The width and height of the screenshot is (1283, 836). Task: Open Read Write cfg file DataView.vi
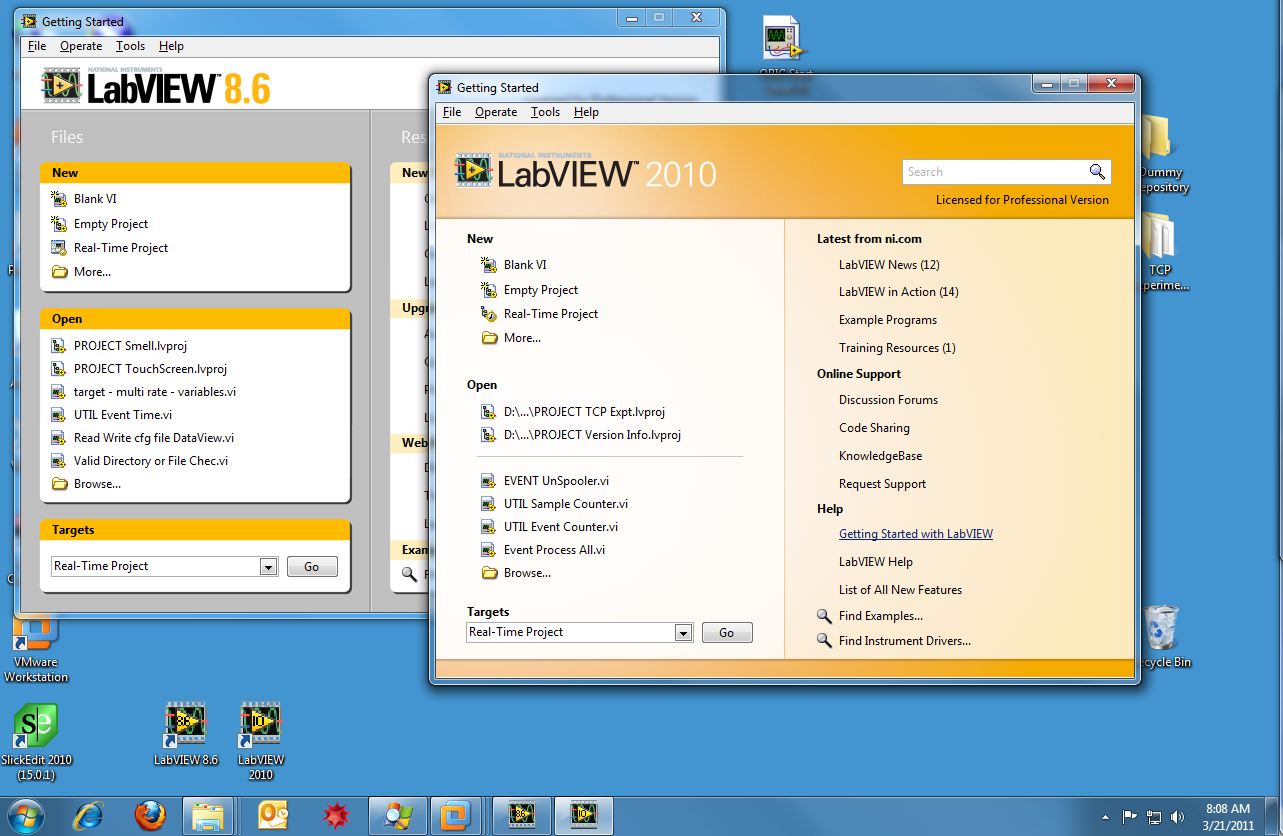click(x=154, y=438)
